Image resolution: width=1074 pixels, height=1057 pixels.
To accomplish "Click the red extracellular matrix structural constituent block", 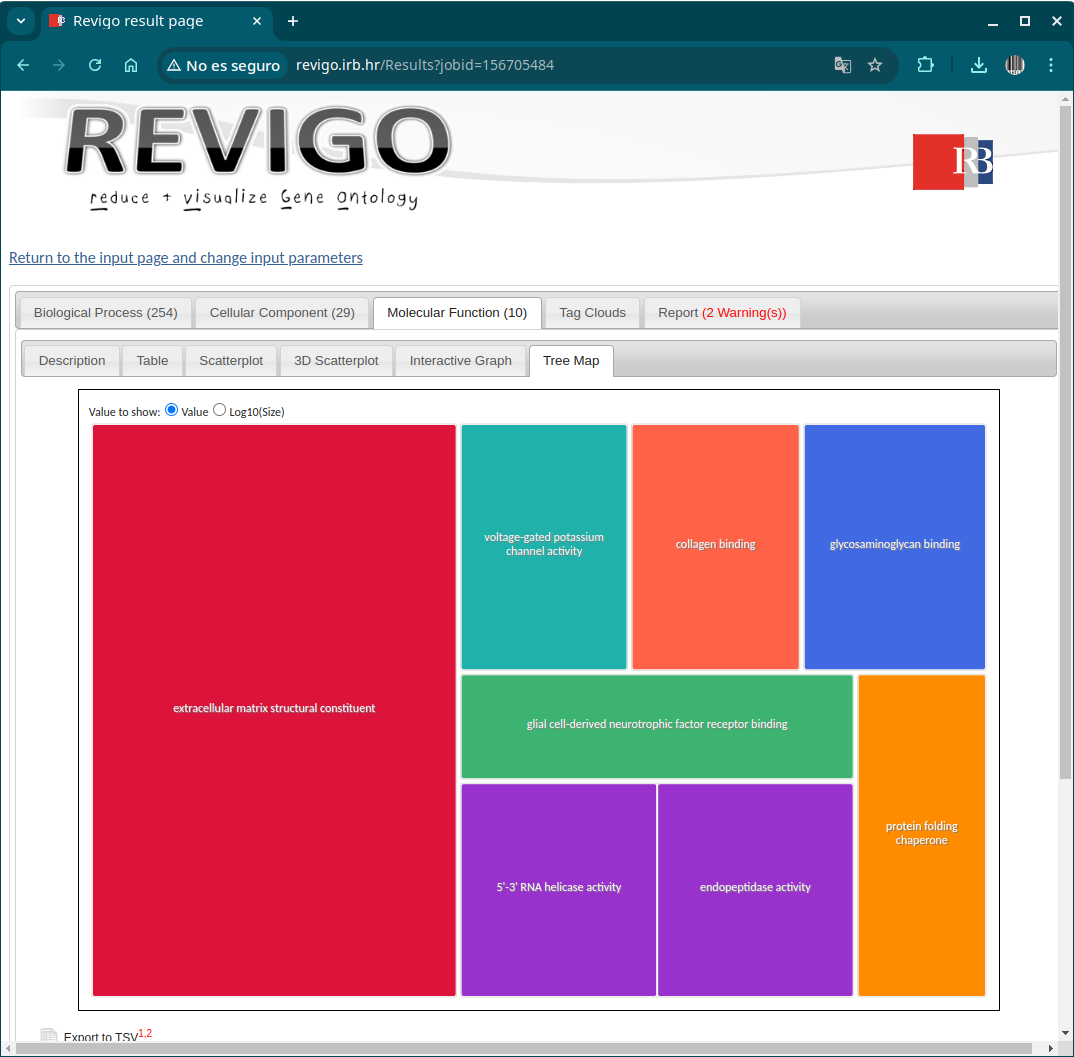I will tap(274, 709).
